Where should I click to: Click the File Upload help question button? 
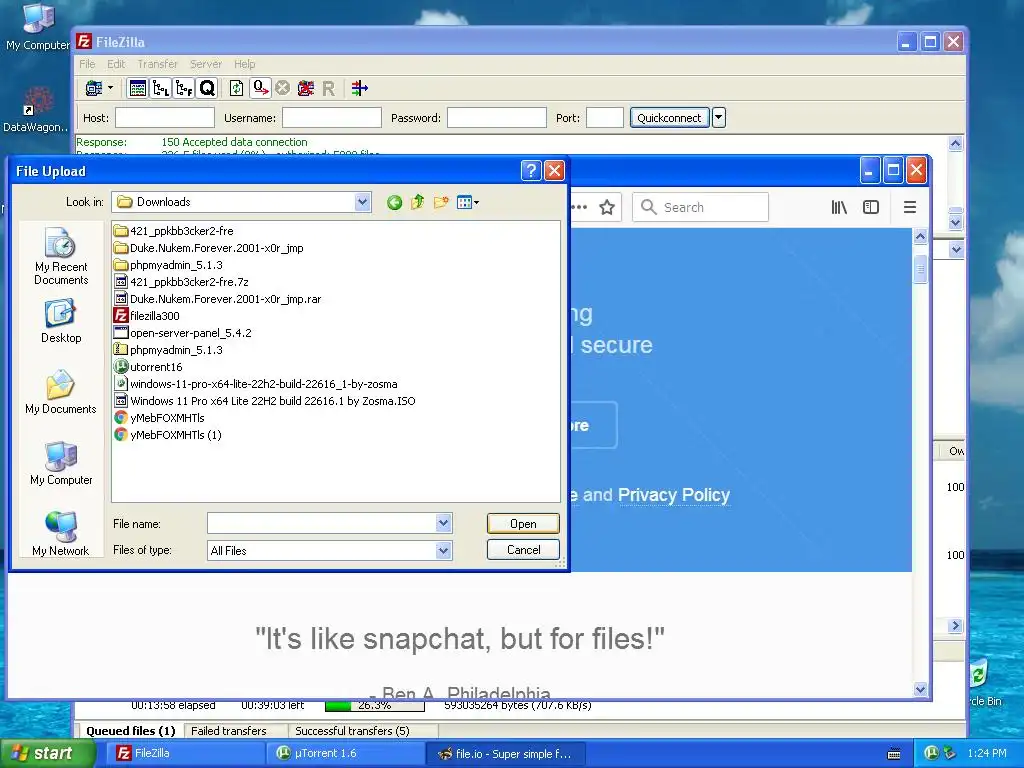pyautogui.click(x=531, y=171)
